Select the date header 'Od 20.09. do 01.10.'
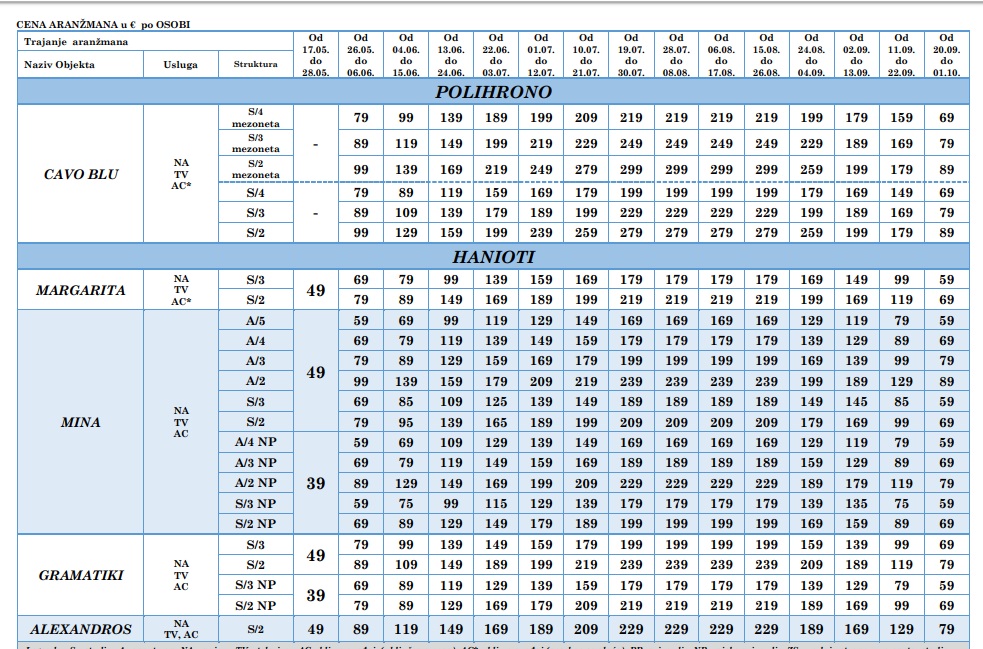Image resolution: width=983 pixels, height=649 pixels. tap(945, 55)
